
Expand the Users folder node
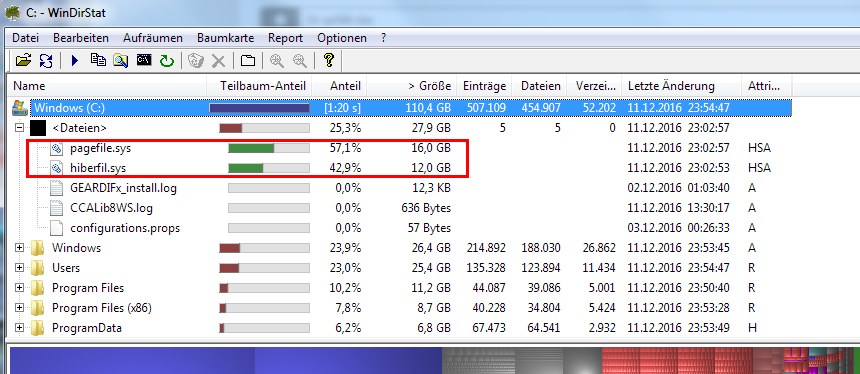20,268
